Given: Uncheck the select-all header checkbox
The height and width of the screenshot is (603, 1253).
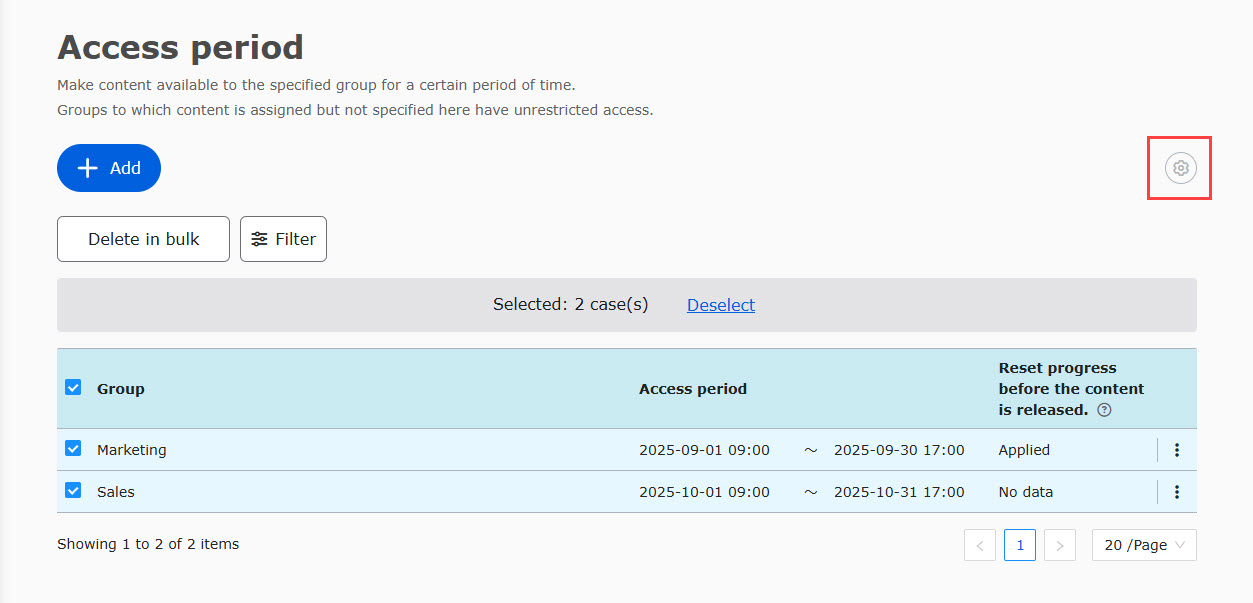Looking at the screenshot, I should click(73, 387).
